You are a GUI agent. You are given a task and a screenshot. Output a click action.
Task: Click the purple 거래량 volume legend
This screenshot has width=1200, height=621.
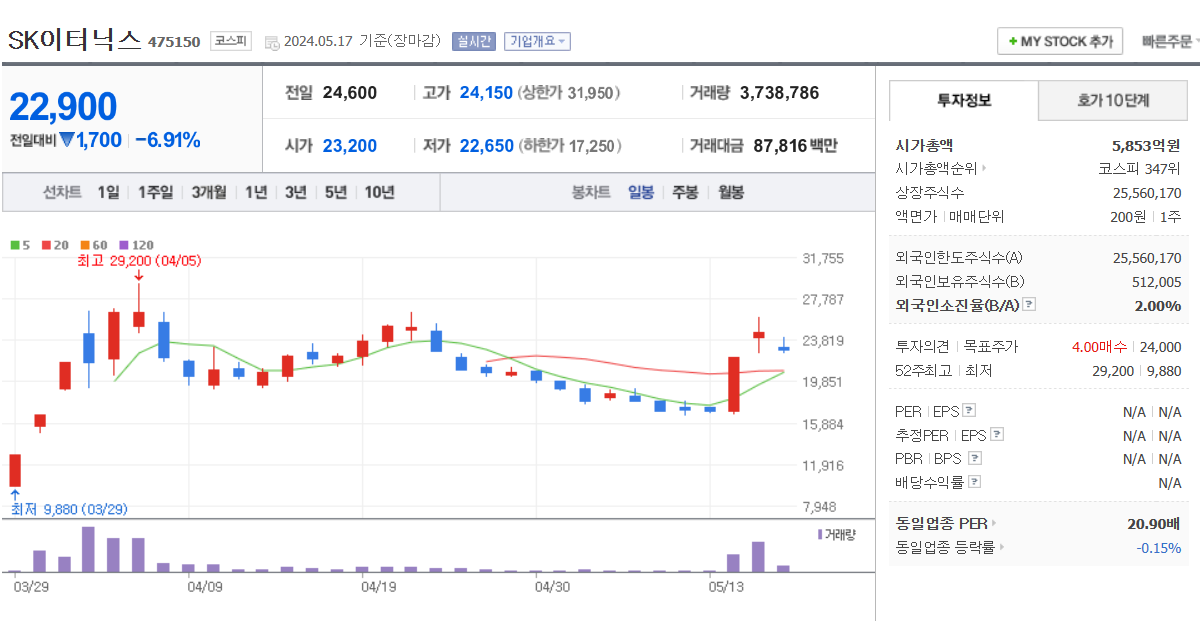click(836, 535)
